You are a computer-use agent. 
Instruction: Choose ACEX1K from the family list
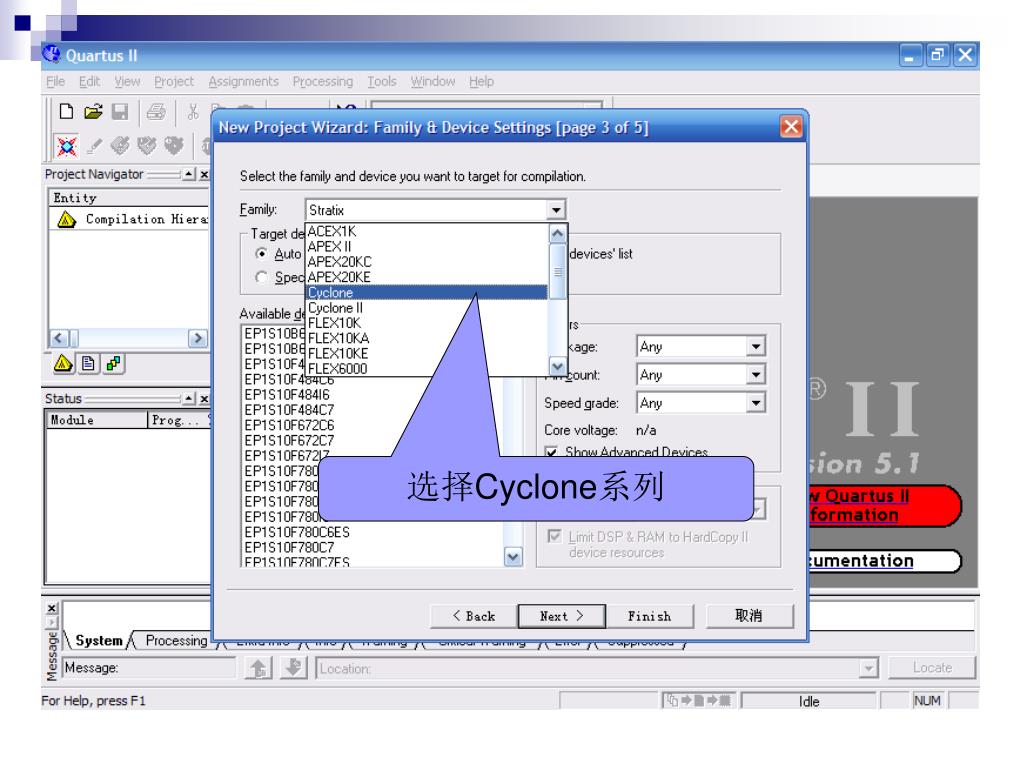(x=426, y=231)
